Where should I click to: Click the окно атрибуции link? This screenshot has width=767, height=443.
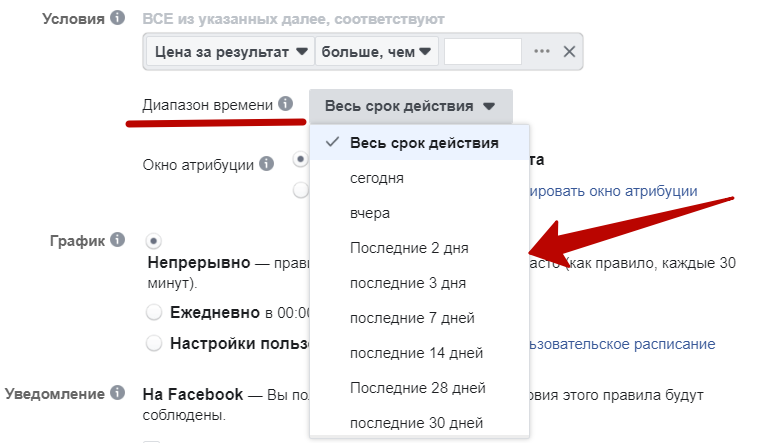[613, 191]
